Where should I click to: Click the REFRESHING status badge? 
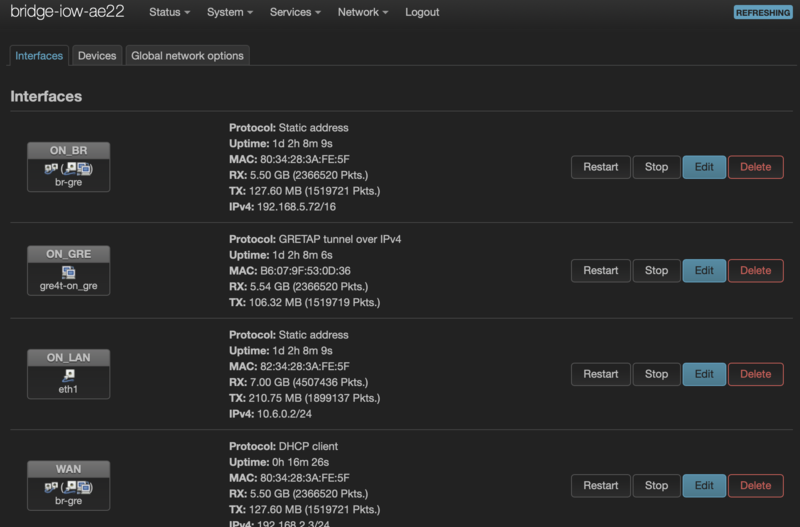coord(763,13)
